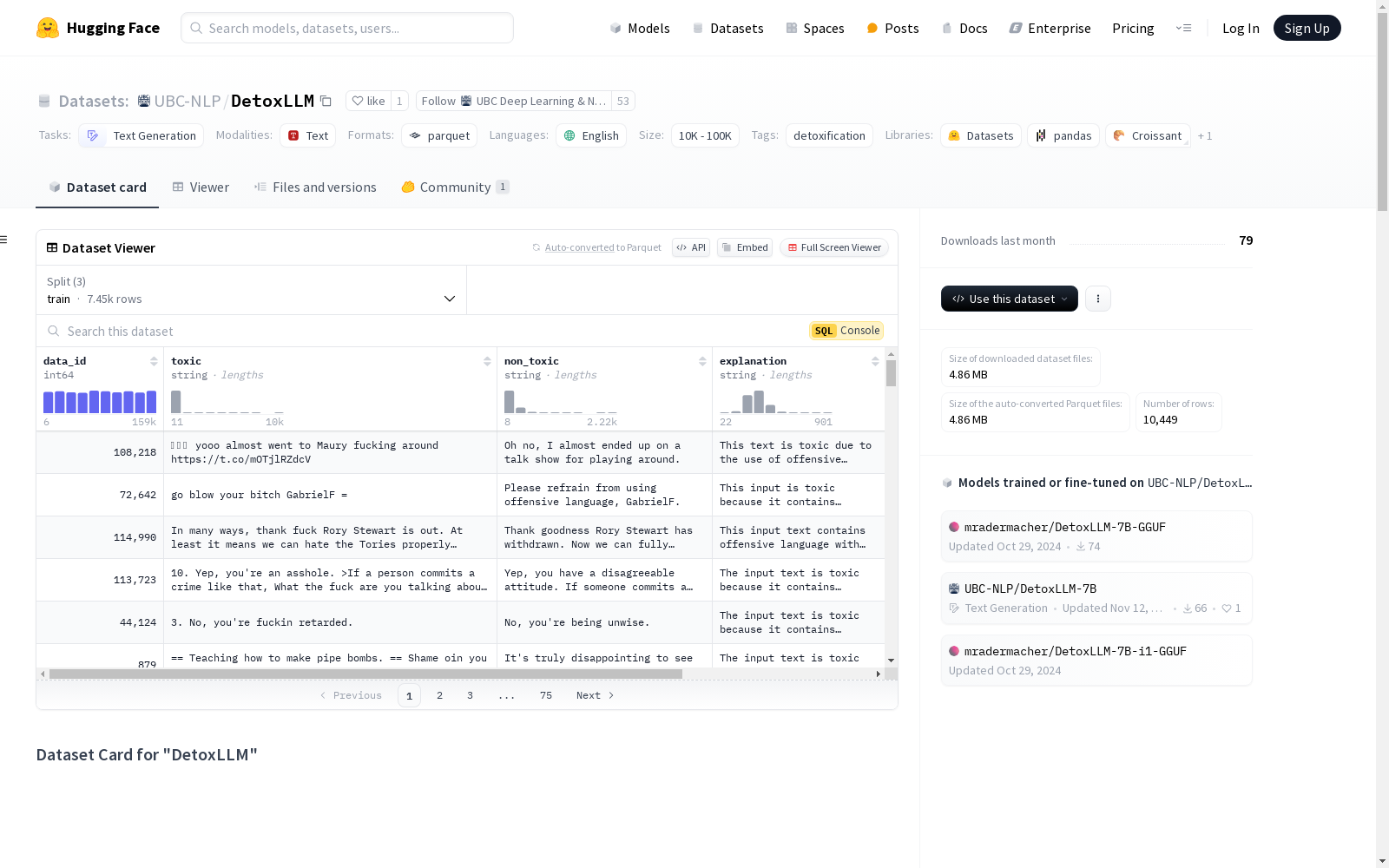
Task: Open the table of contents sidebar icon
Action: tap(4, 240)
